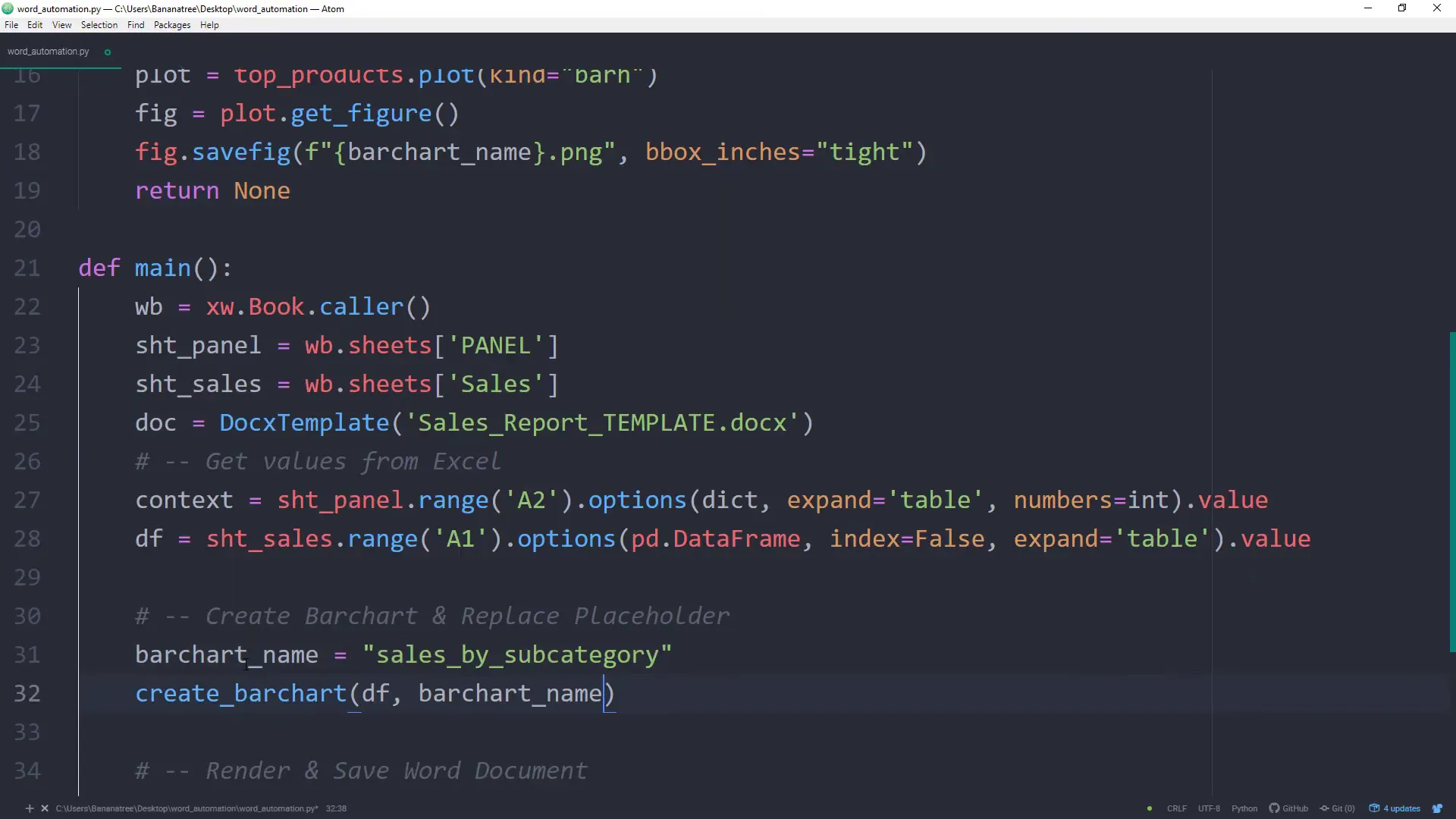
Task: Click the 32:38 cursor position indicator
Action: coord(335,808)
